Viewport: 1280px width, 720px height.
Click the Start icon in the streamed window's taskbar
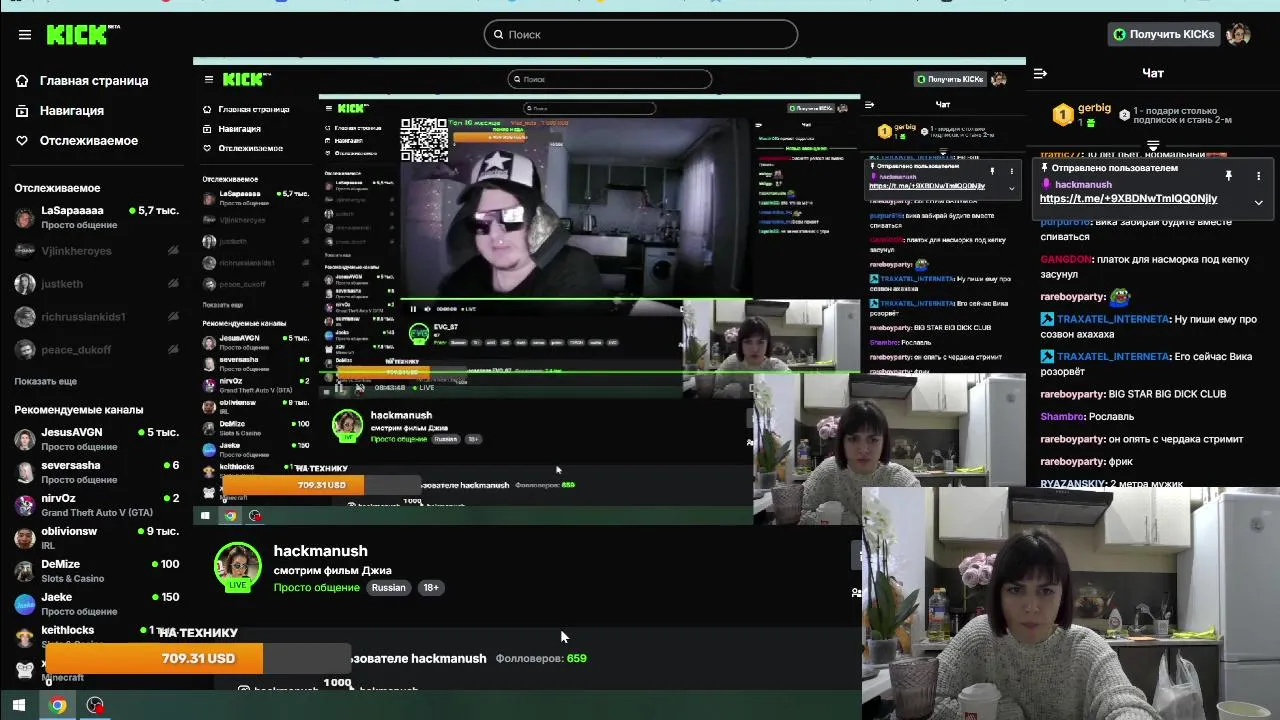point(205,516)
